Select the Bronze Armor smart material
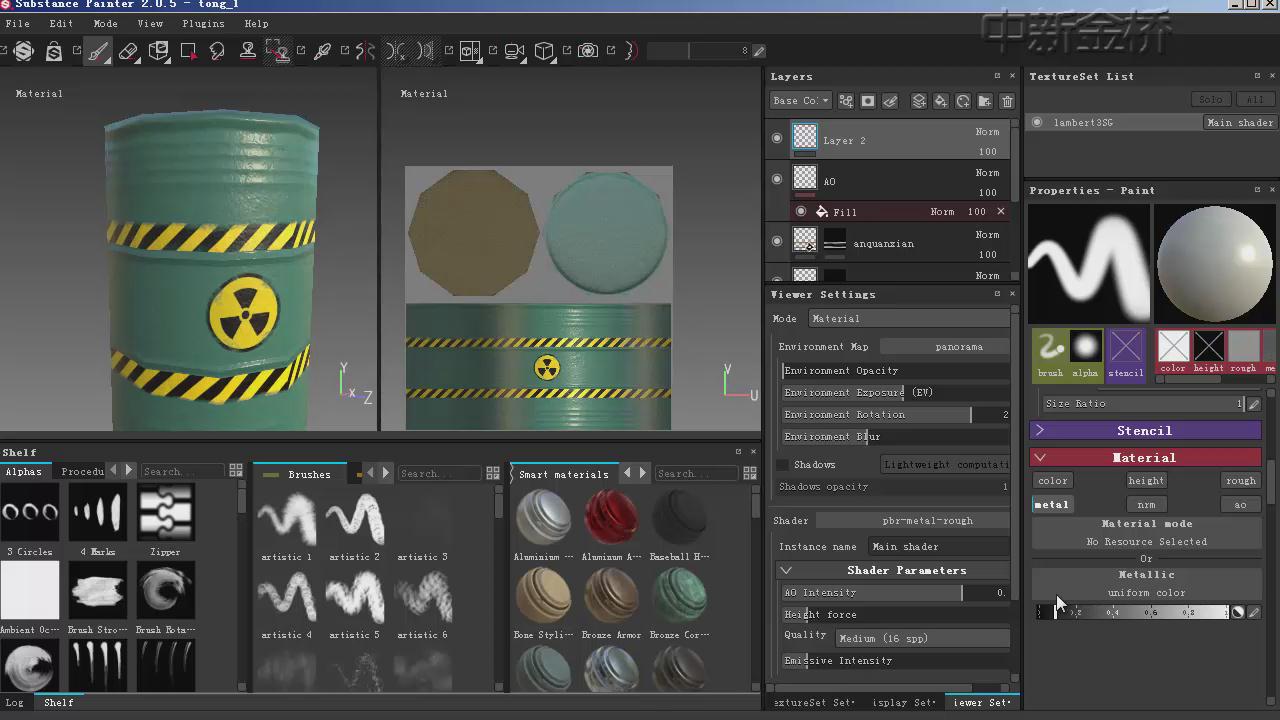The width and height of the screenshot is (1280, 720). point(611,596)
